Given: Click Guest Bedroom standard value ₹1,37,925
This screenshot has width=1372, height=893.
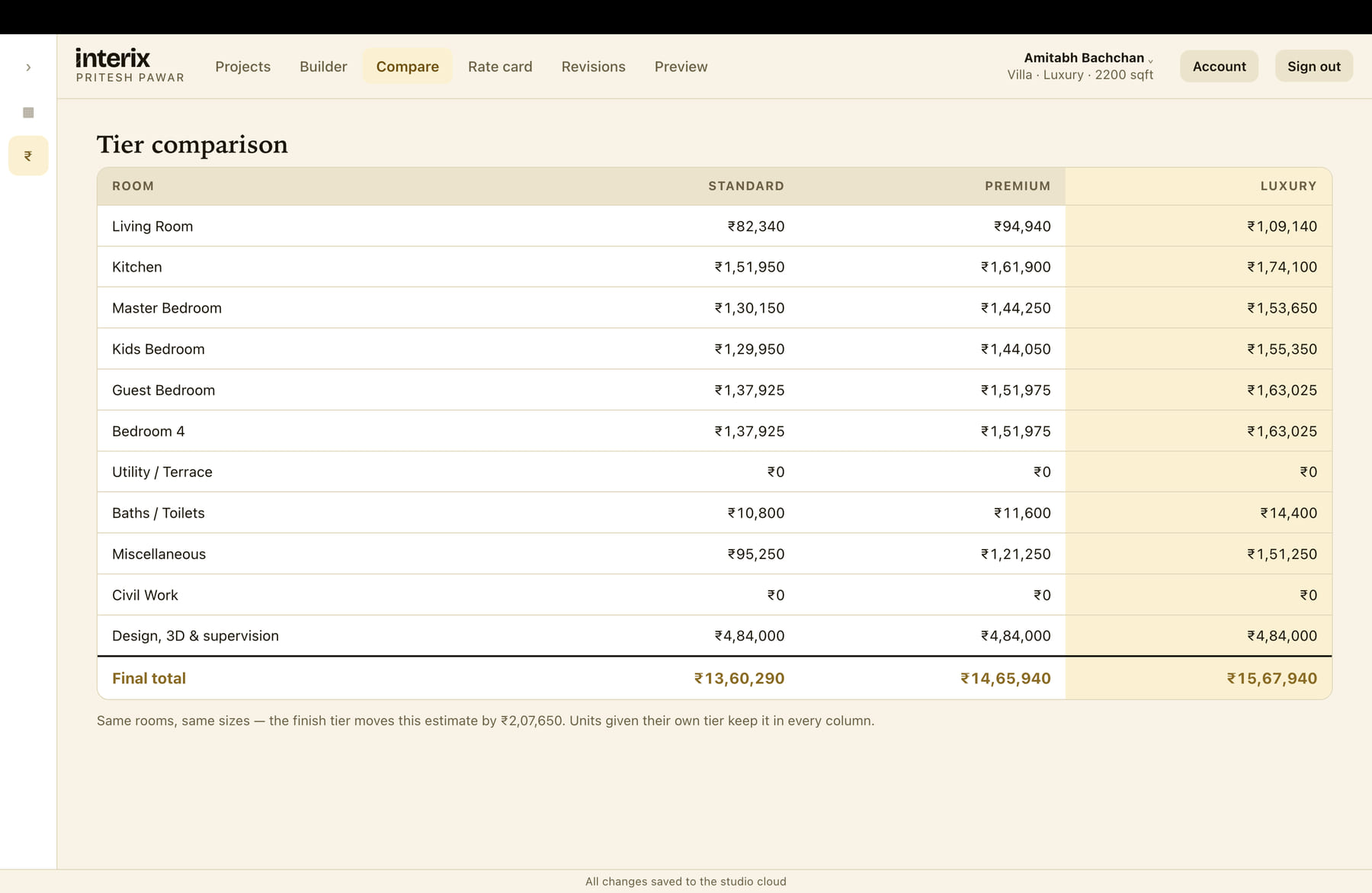Looking at the screenshot, I should click(749, 390).
